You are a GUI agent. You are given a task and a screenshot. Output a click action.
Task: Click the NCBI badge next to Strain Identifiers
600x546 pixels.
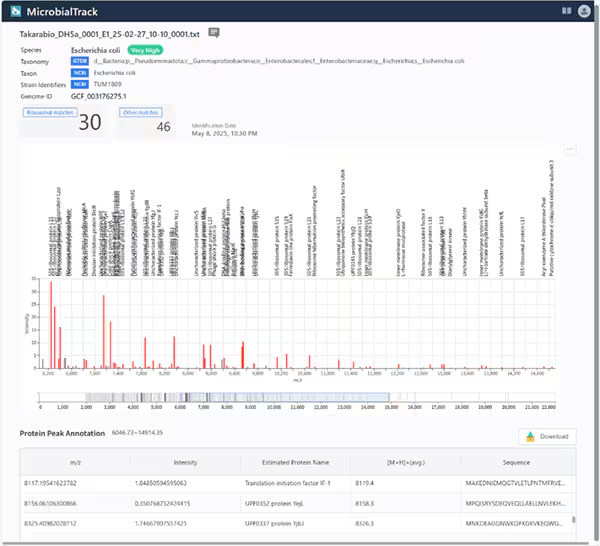(x=80, y=84)
